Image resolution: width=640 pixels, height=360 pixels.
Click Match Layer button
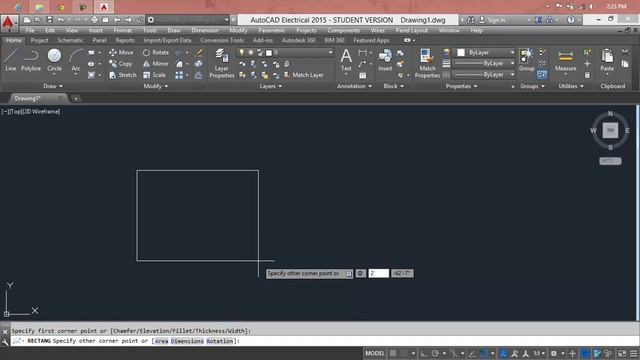[x=303, y=75]
